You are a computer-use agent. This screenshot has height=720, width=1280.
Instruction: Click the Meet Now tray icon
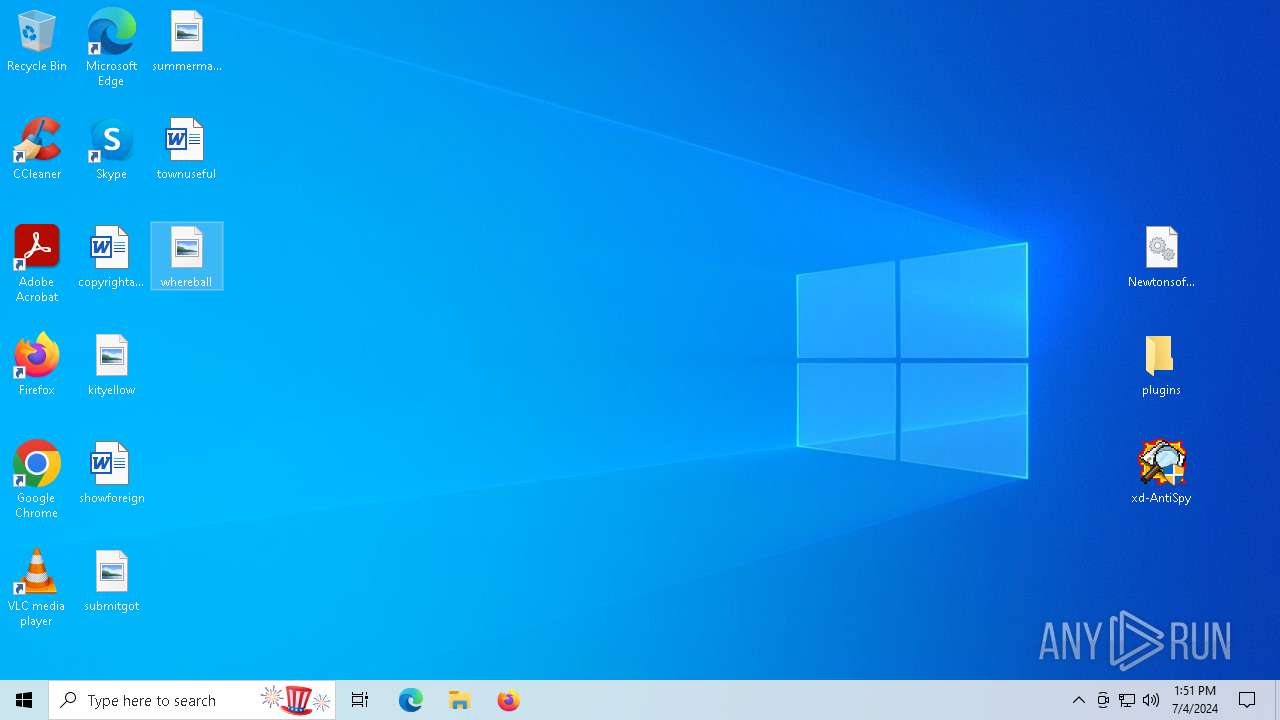(1103, 700)
